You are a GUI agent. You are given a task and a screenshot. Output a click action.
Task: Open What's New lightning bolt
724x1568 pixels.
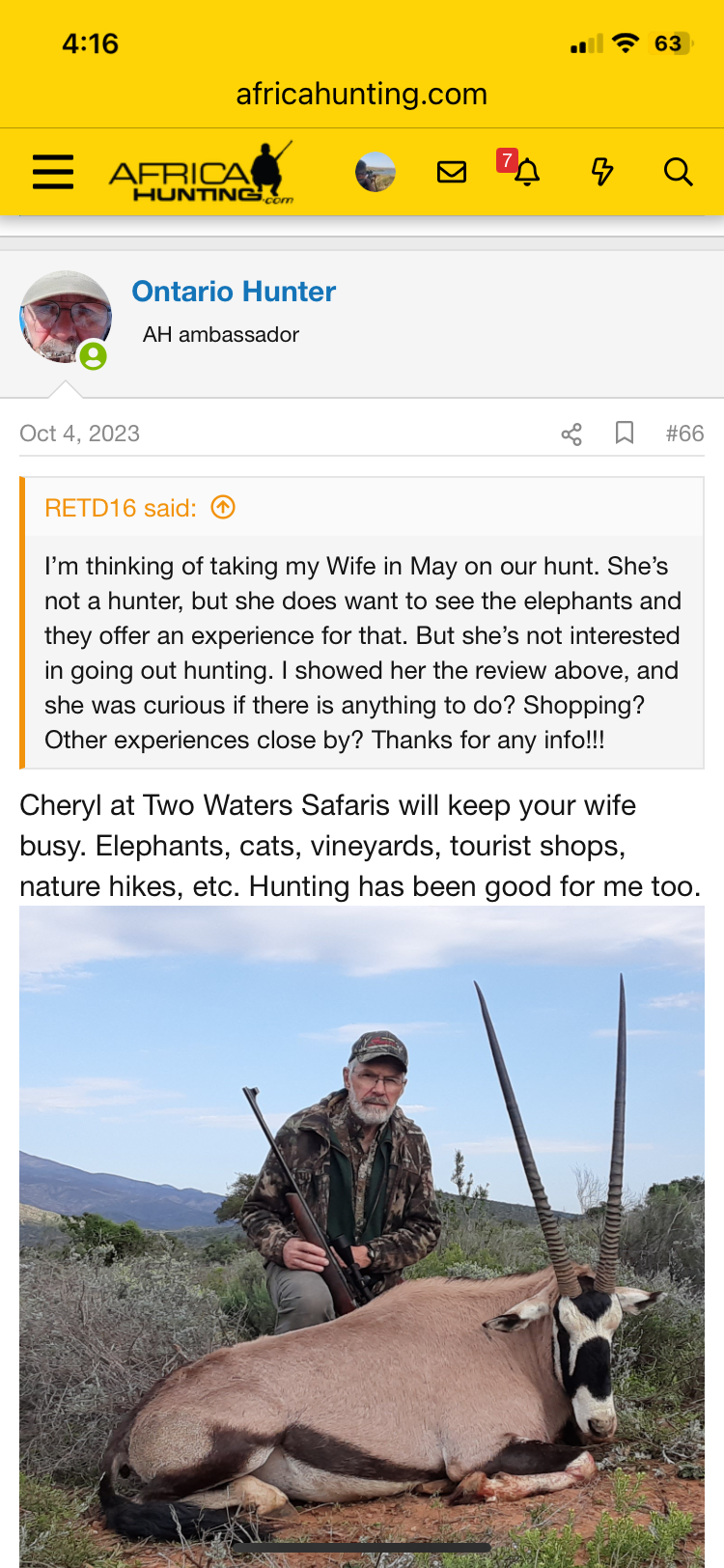602,172
